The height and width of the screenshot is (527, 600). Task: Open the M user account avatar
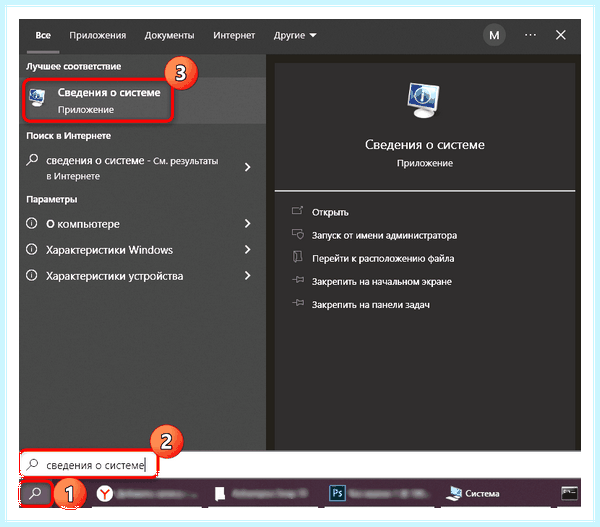494,35
